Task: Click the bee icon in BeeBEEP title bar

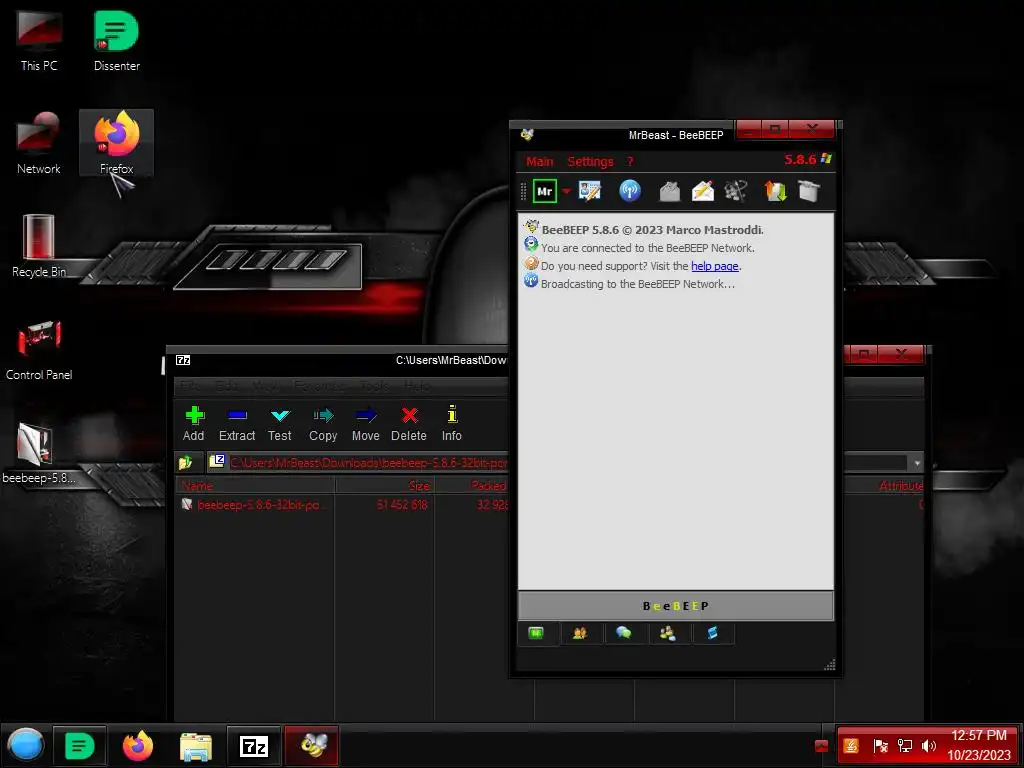Action: tap(527, 135)
